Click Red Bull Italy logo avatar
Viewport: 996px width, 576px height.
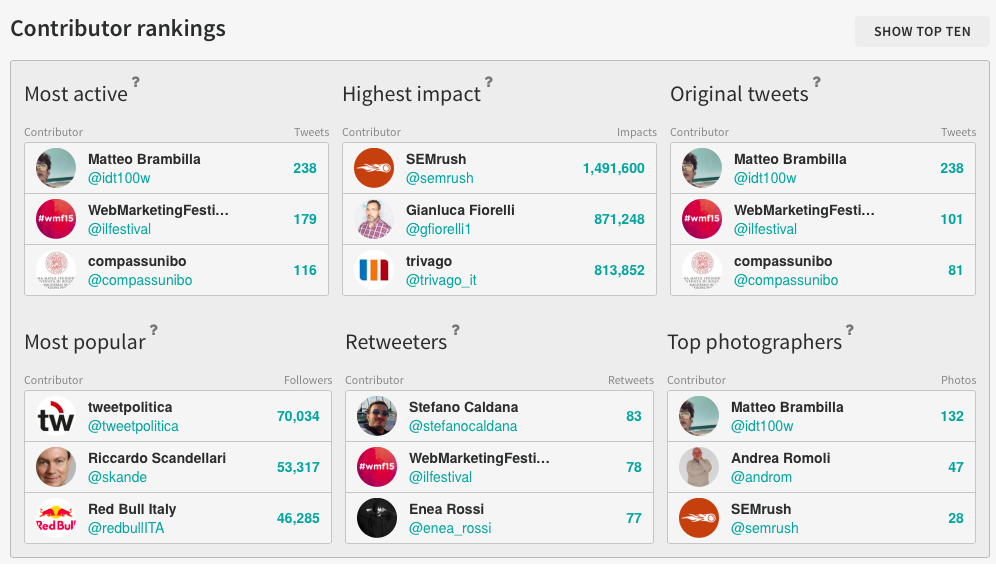(x=56, y=518)
